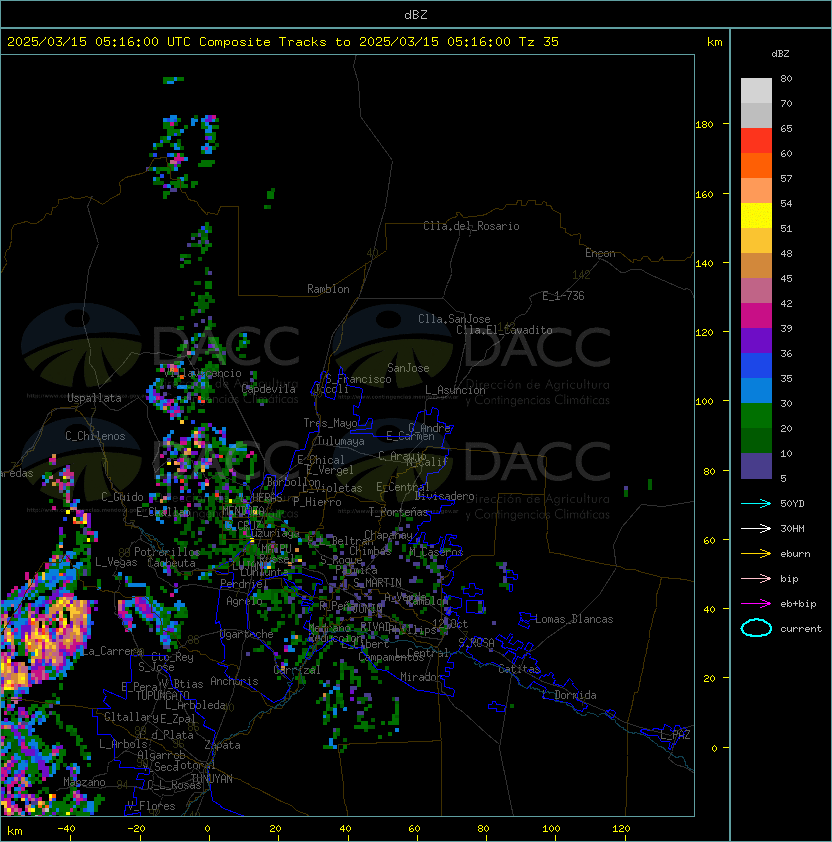
Task: Click the V_Flores place label
Action: click(151, 806)
